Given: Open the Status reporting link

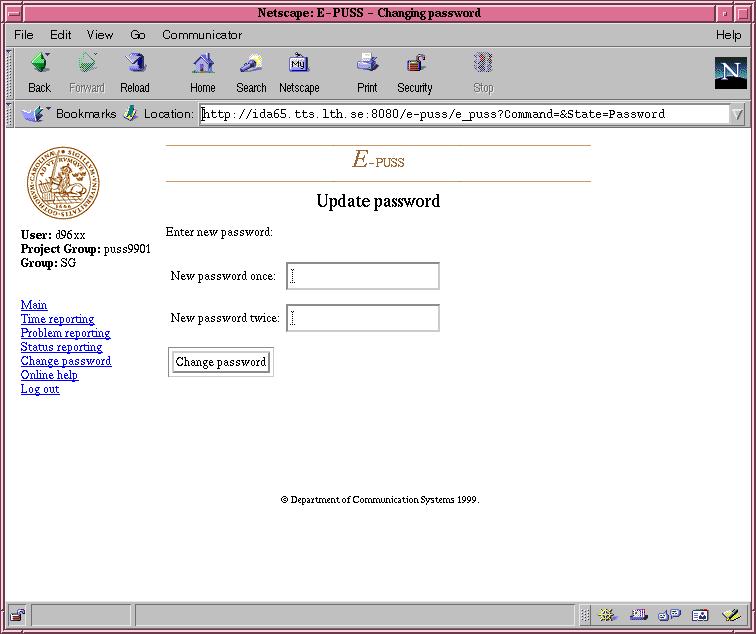Looking at the screenshot, I should click(x=61, y=347).
